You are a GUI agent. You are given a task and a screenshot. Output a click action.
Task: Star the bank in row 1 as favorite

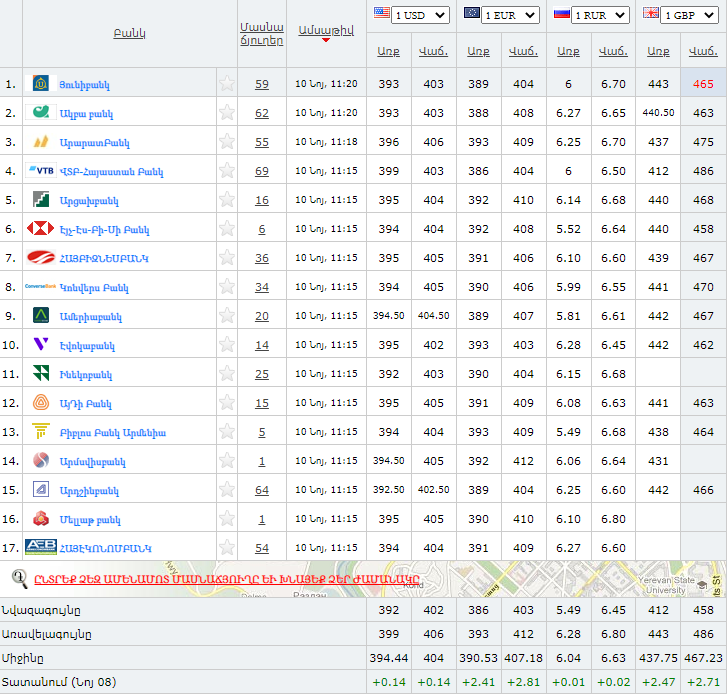(227, 84)
